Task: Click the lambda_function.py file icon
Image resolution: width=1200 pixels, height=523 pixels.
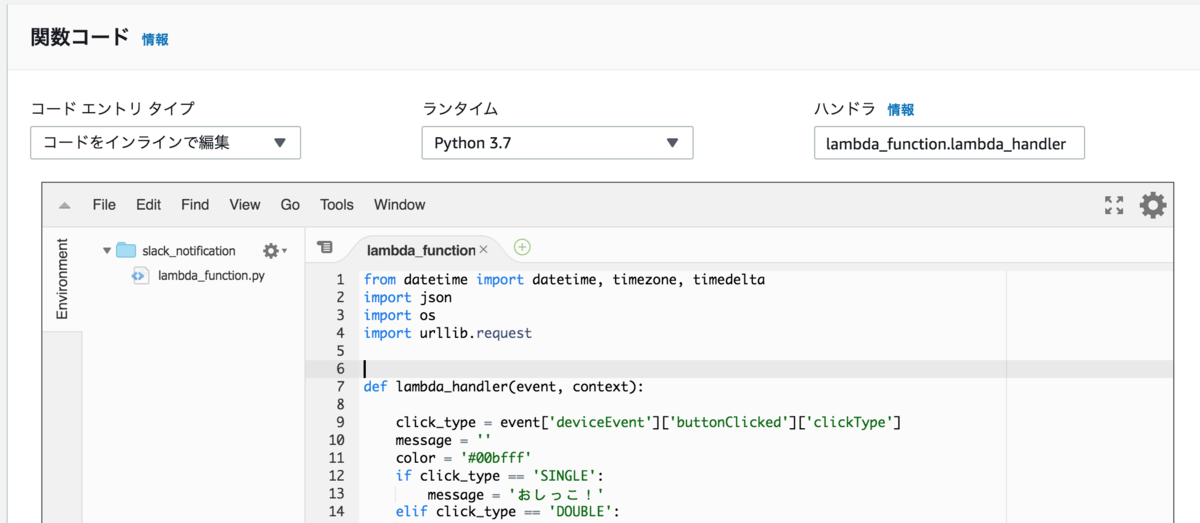Action: pyautogui.click(x=141, y=275)
